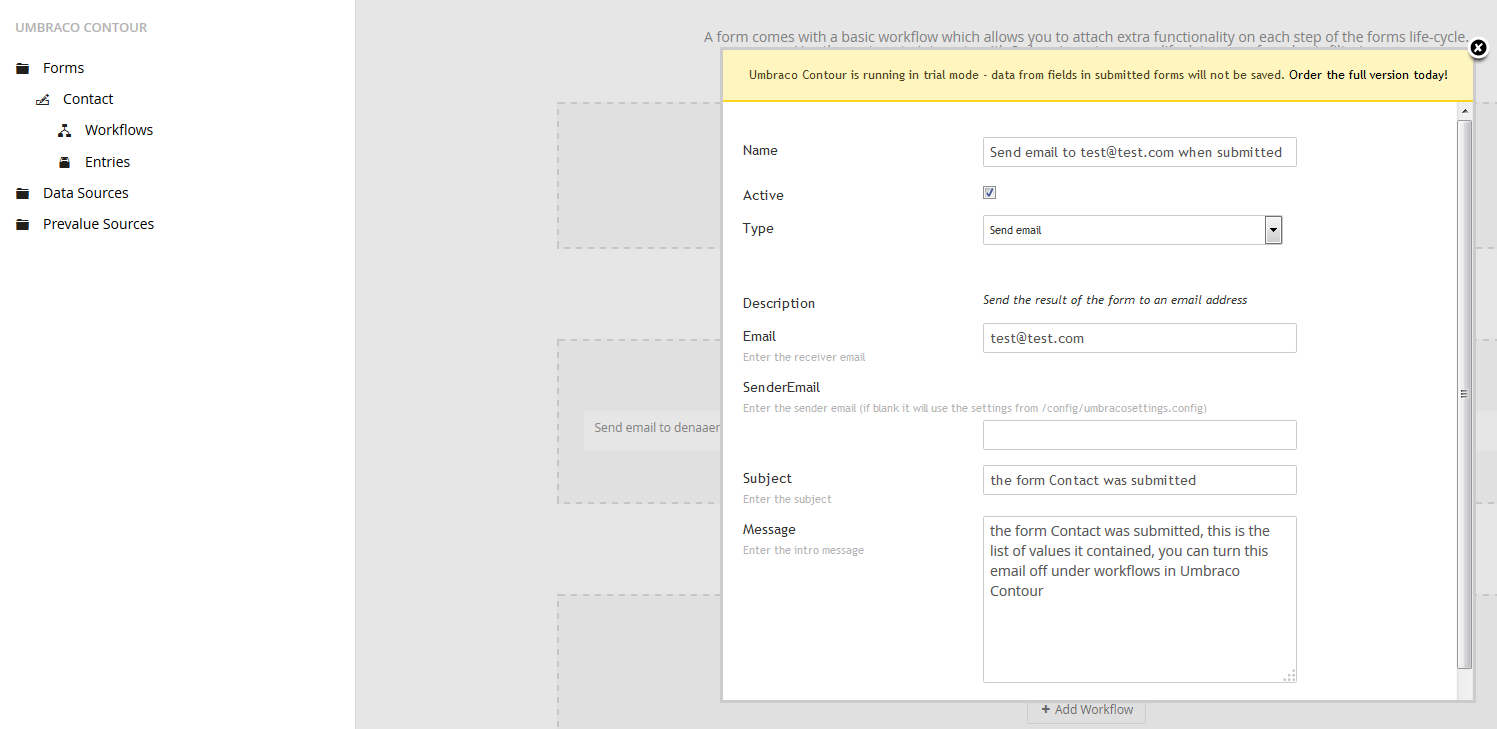
Task: Click the dialog vertical scrollbar handle
Action: 1464,394
